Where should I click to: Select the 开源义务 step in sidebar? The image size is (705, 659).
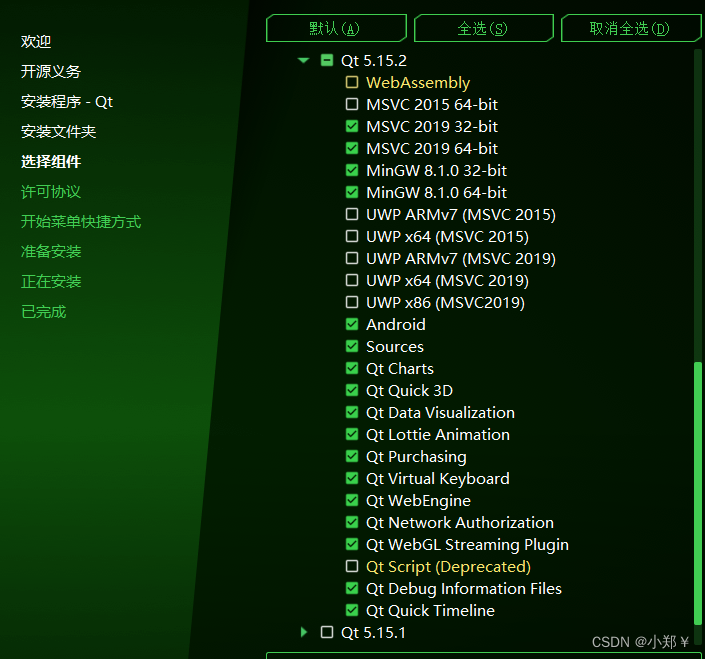point(51,71)
